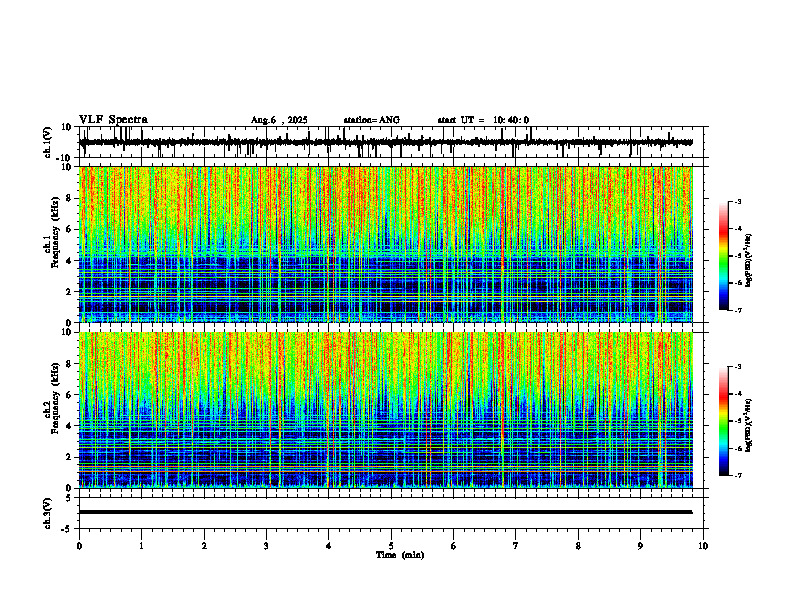Click the "10" tick on the time axis
The width and height of the screenshot is (792, 612).
(703, 546)
